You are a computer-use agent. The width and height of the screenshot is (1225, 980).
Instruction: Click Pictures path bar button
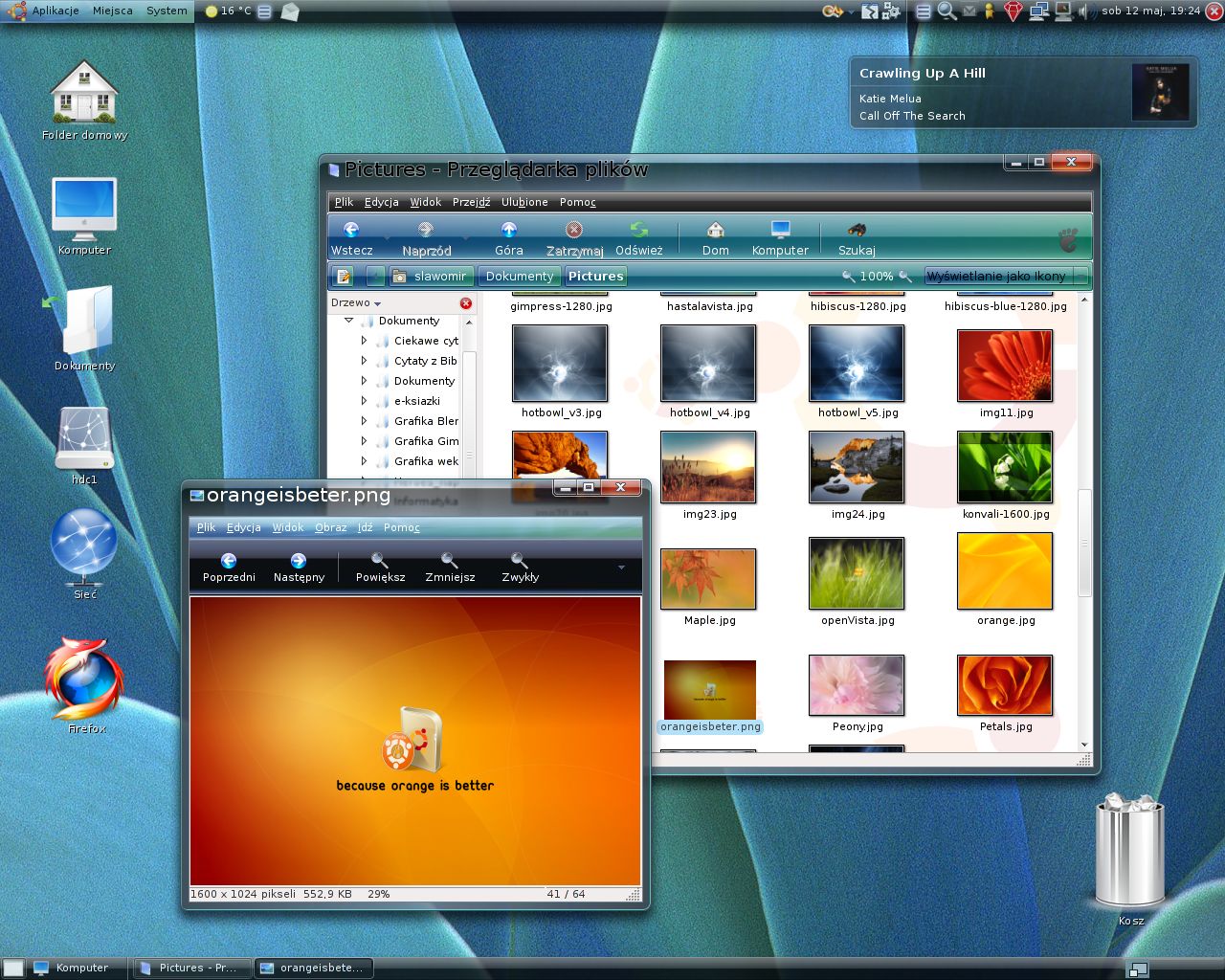(x=595, y=277)
